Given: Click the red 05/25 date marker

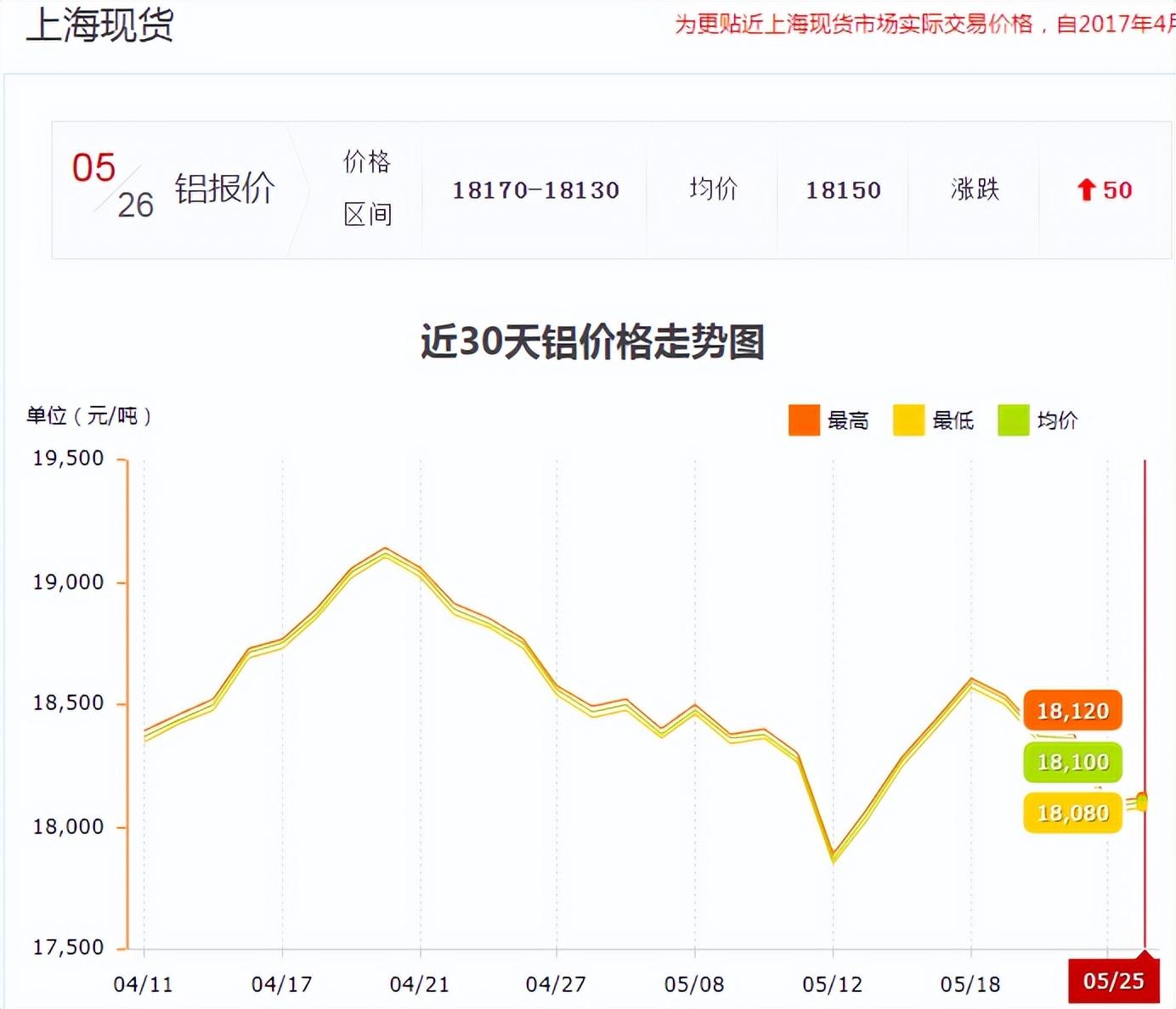Looking at the screenshot, I should 1113,982.
